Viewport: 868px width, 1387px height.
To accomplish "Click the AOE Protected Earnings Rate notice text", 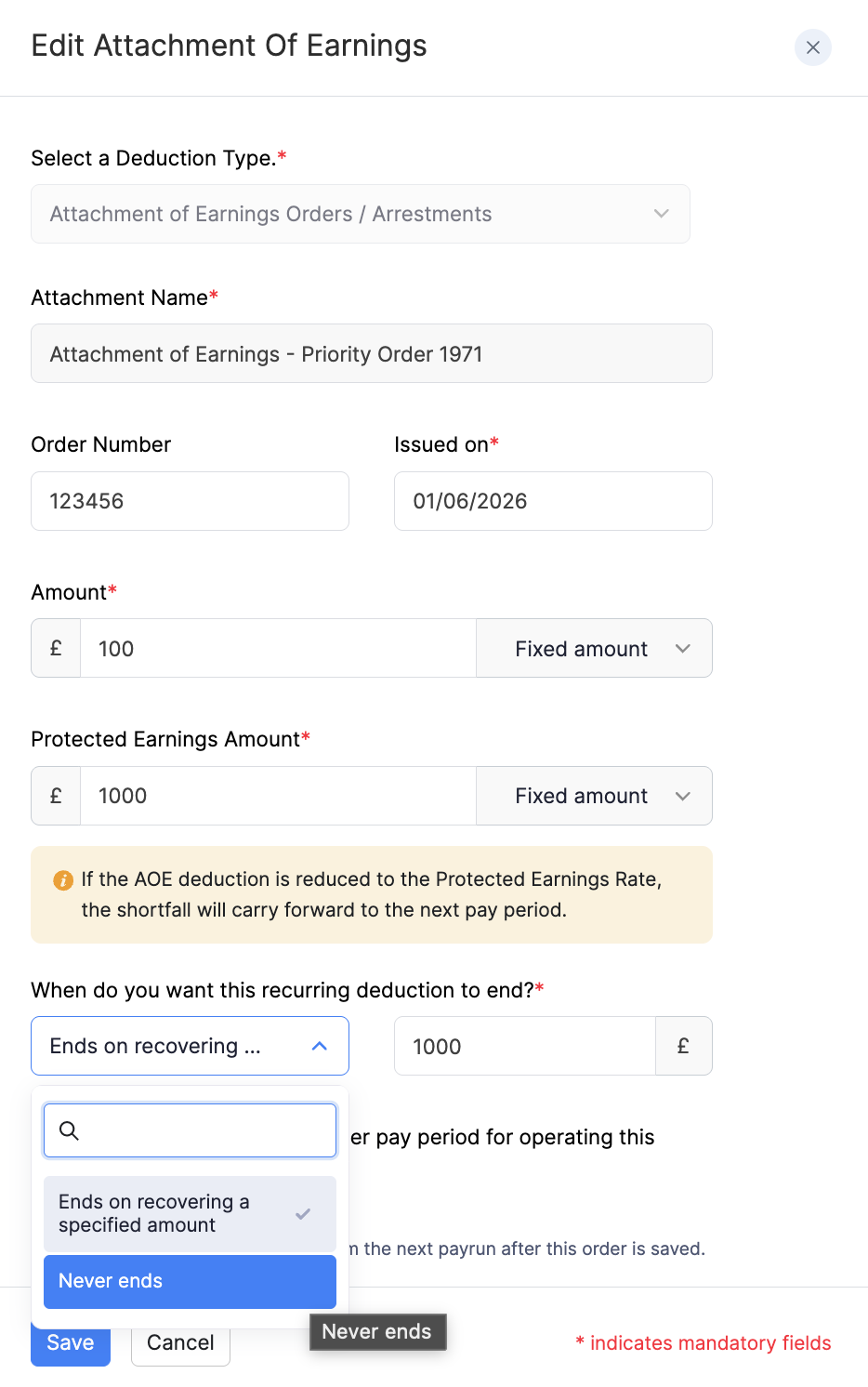I will pos(372,894).
